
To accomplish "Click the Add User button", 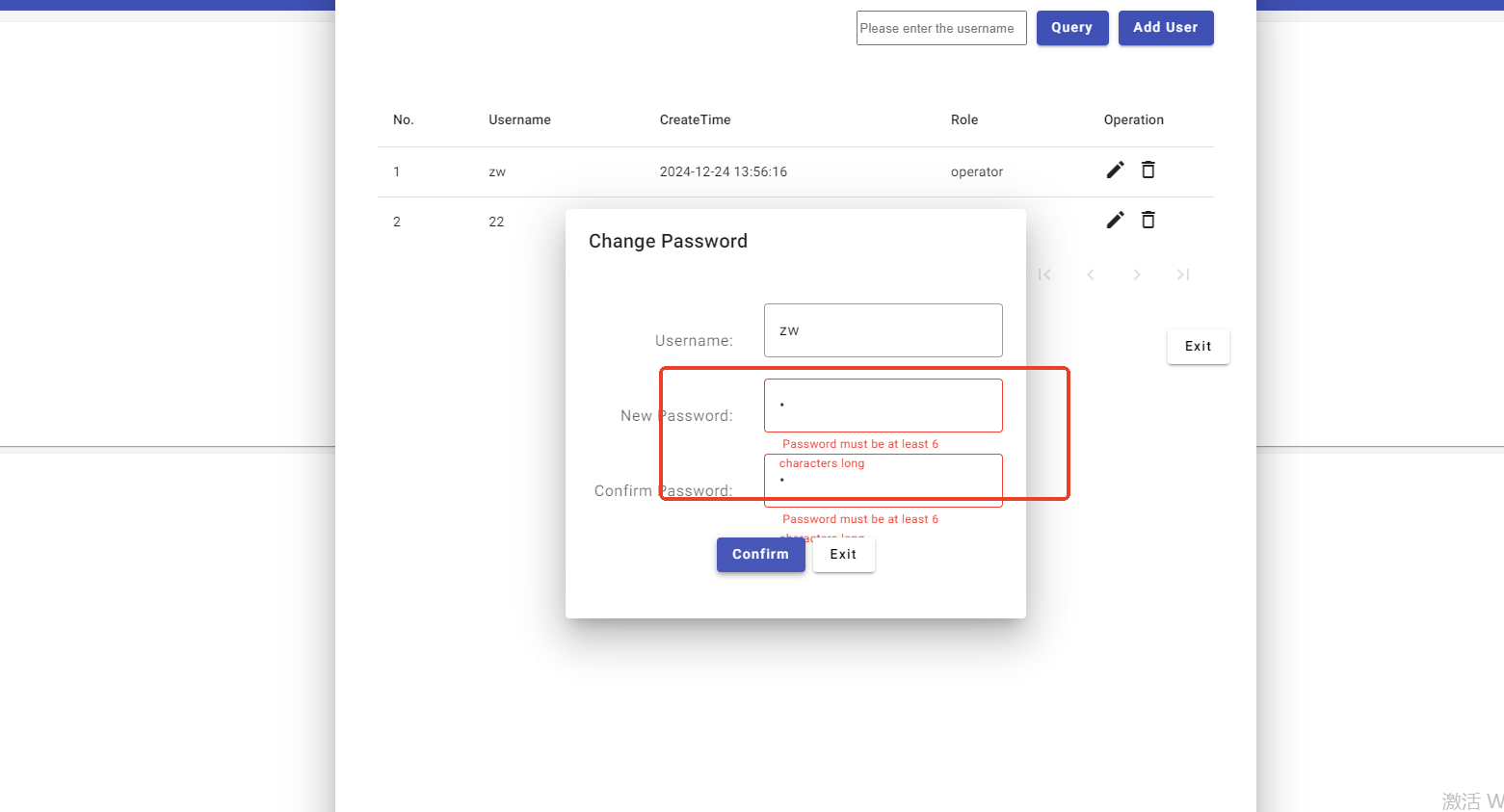I will pos(1166,28).
